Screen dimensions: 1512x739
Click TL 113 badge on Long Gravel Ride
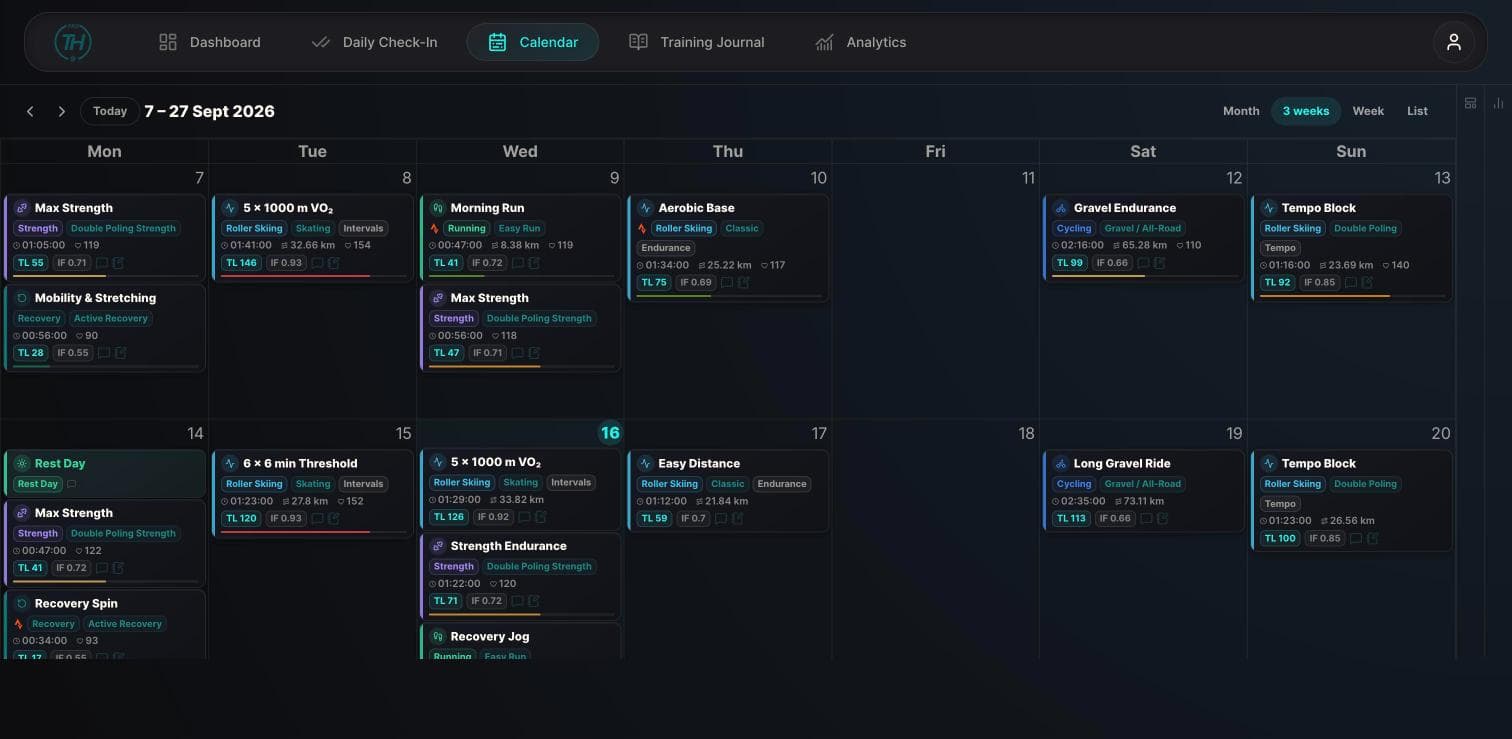[1071, 518]
